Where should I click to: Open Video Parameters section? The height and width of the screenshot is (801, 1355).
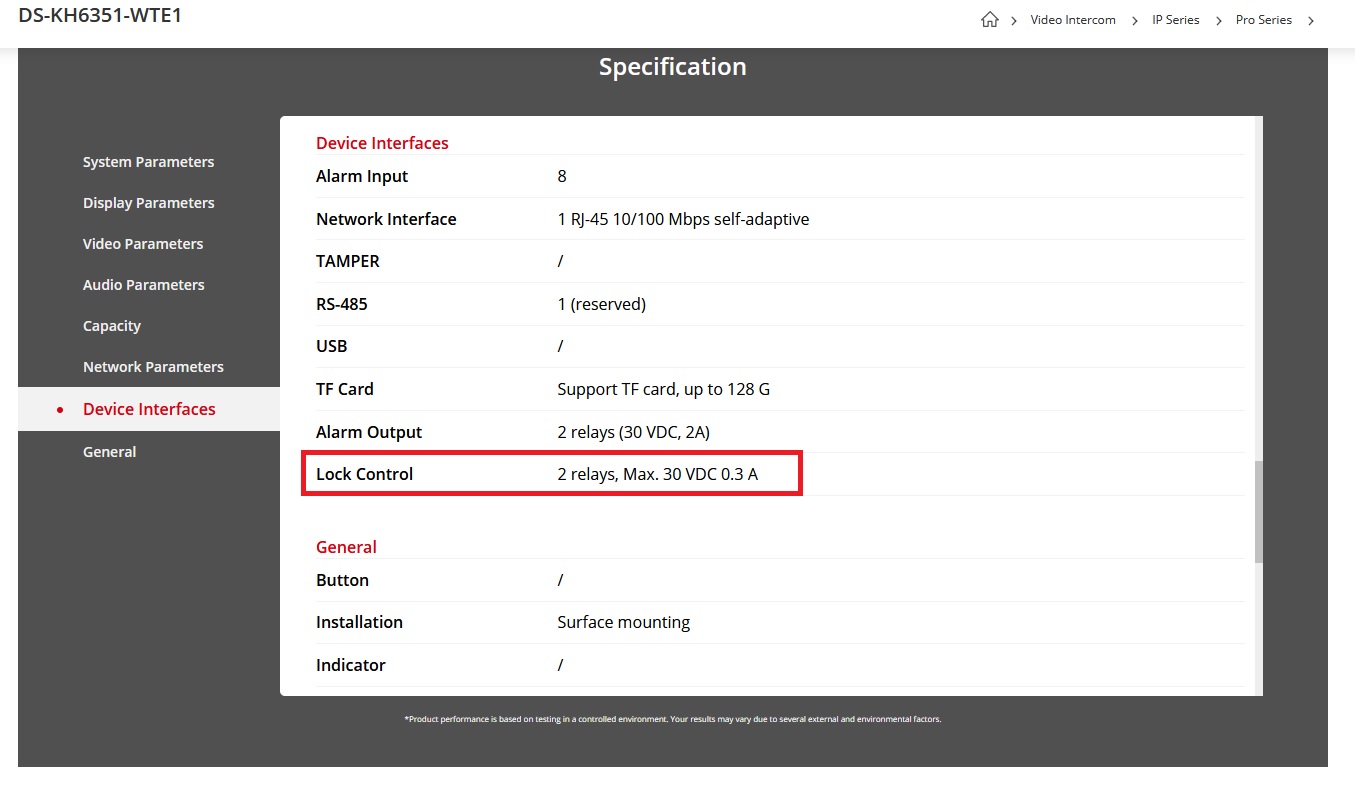tap(142, 244)
